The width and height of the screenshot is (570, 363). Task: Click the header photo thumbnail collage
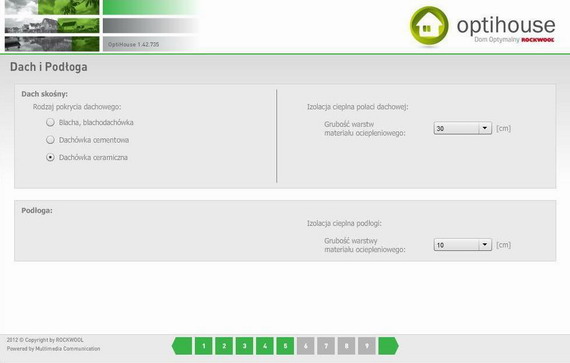(x=52, y=25)
